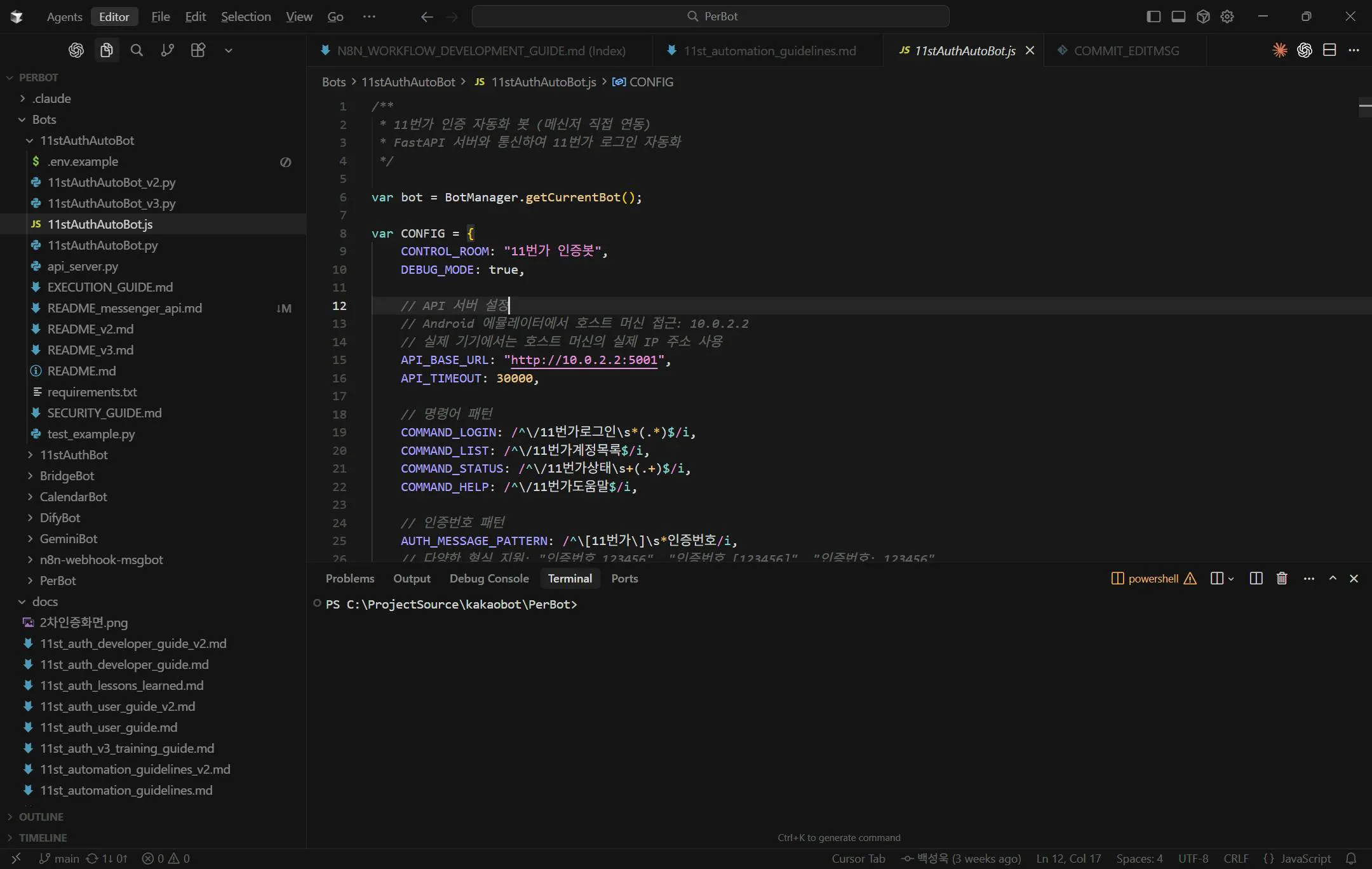Expand the CalendarBot folder
The width and height of the screenshot is (1372, 869).
click(73, 497)
